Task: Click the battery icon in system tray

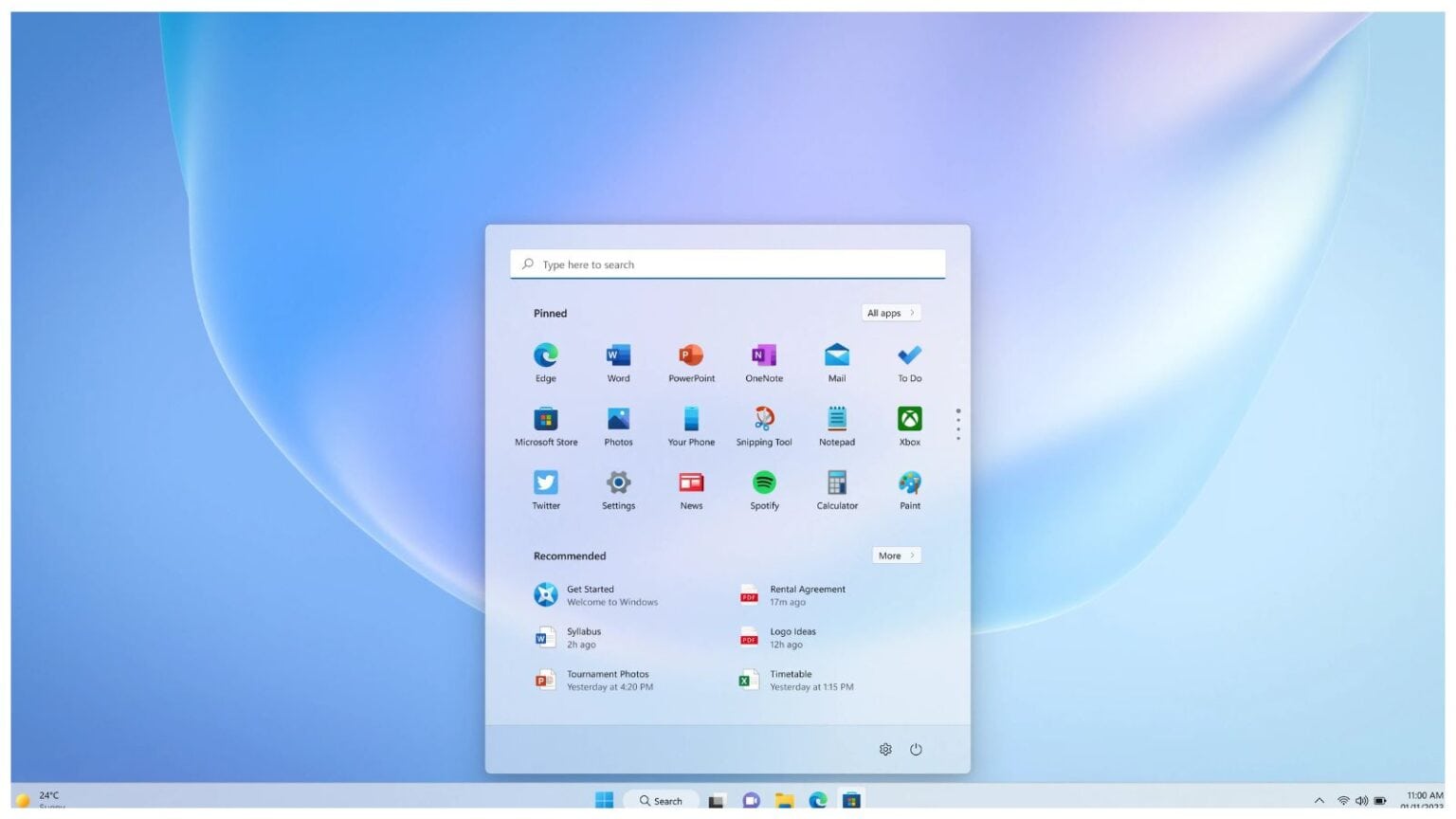Action: [1380, 801]
